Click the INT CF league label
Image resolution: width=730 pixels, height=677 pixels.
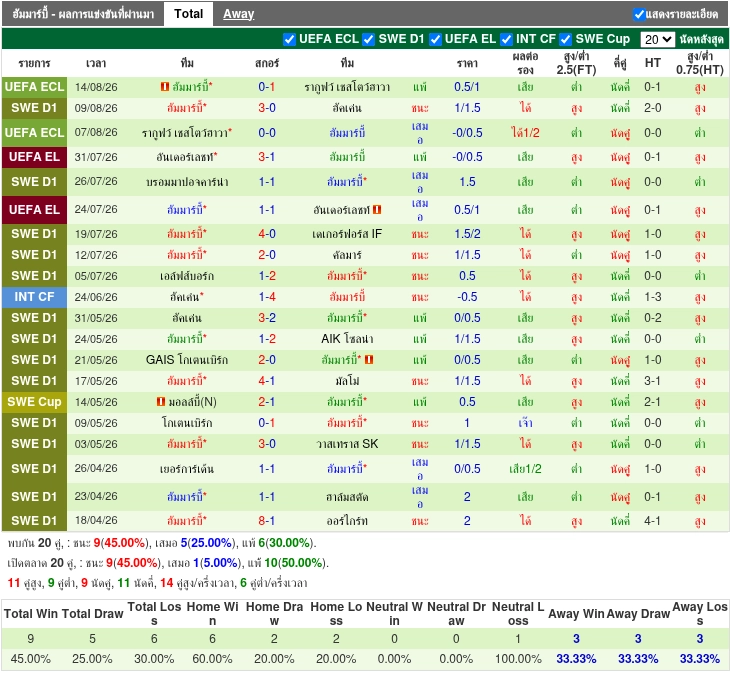coord(34,297)
